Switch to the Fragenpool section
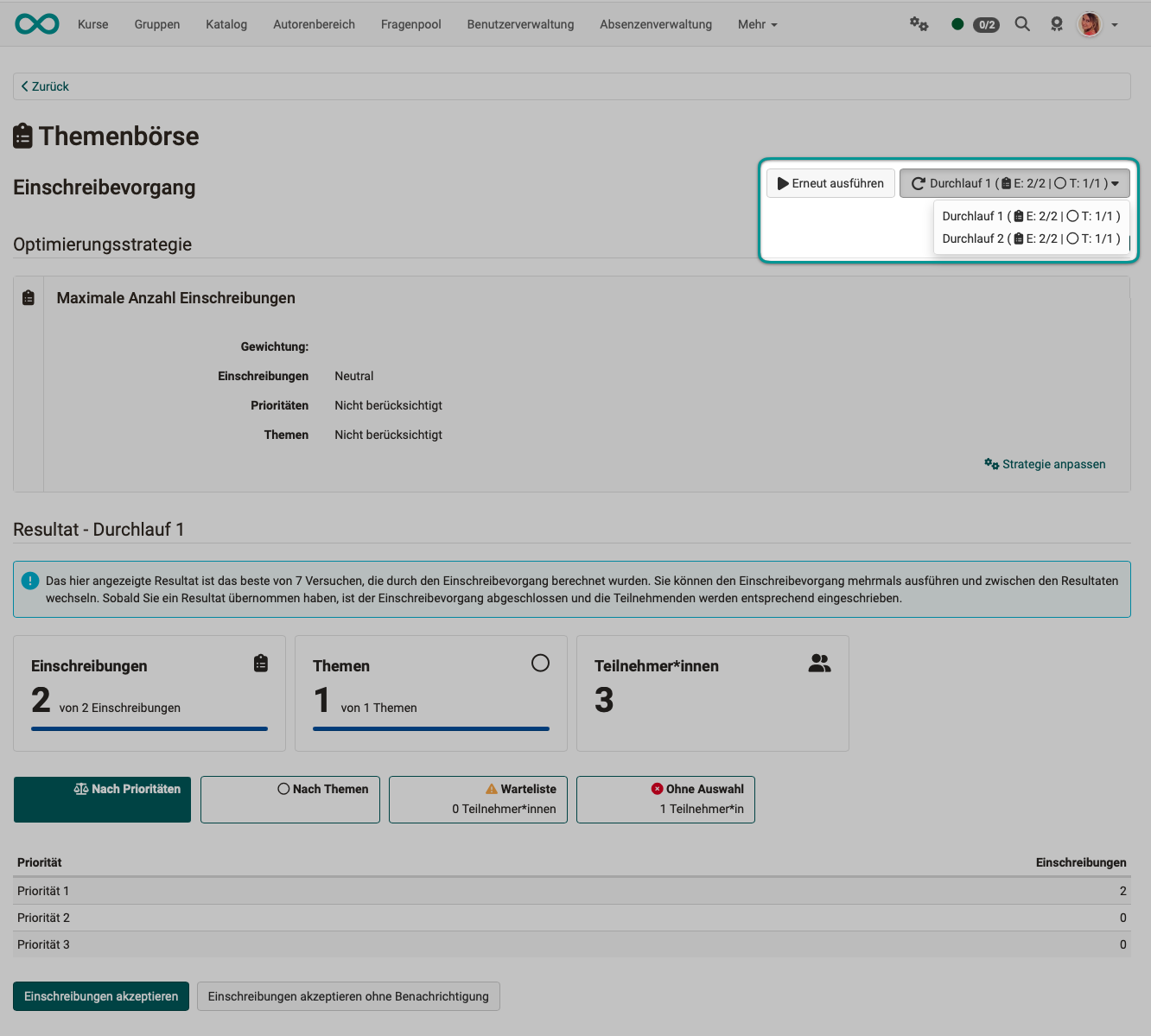The width and height of the screenshot is (1151, 1036). point(410,24)
